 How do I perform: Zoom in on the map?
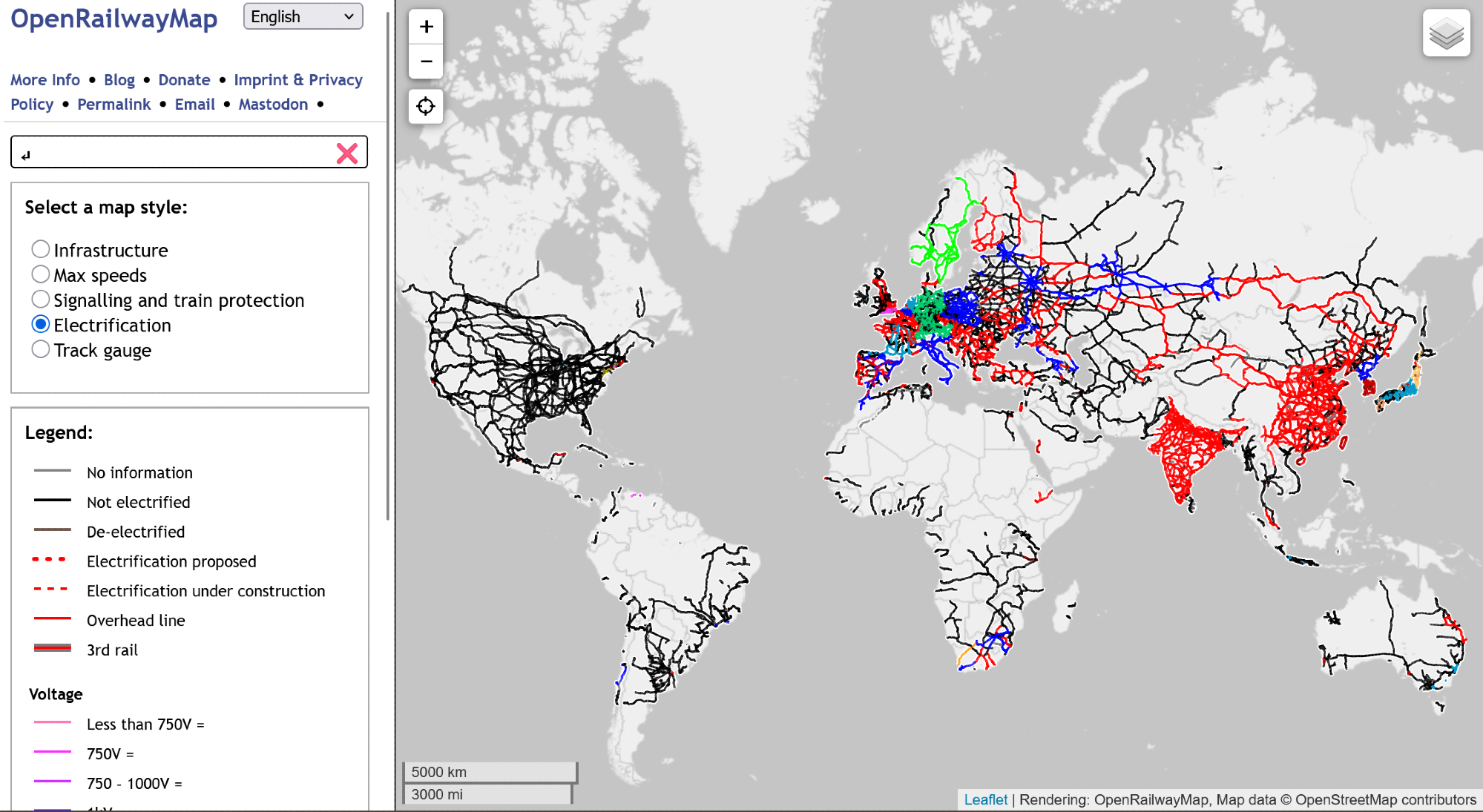pos(426,27)
